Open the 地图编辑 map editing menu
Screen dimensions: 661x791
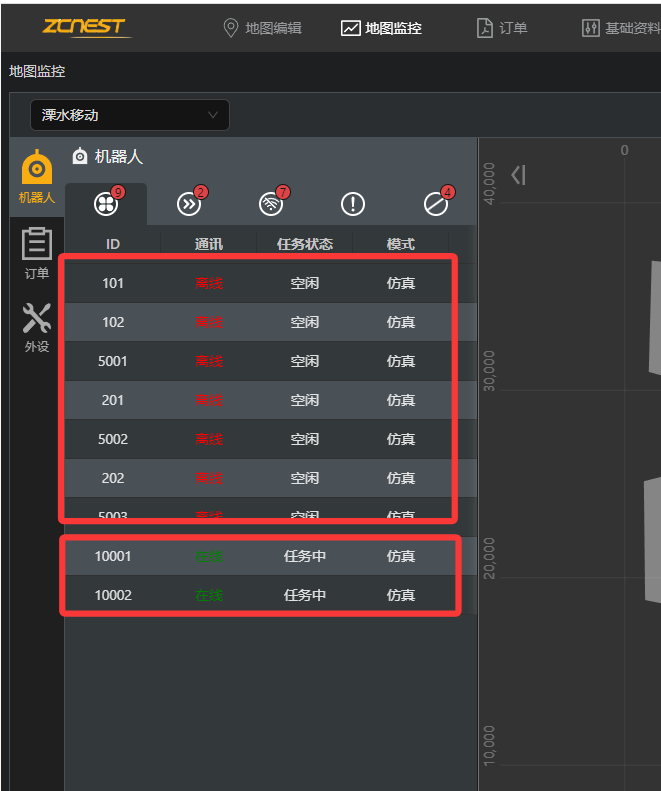(262, 28)
